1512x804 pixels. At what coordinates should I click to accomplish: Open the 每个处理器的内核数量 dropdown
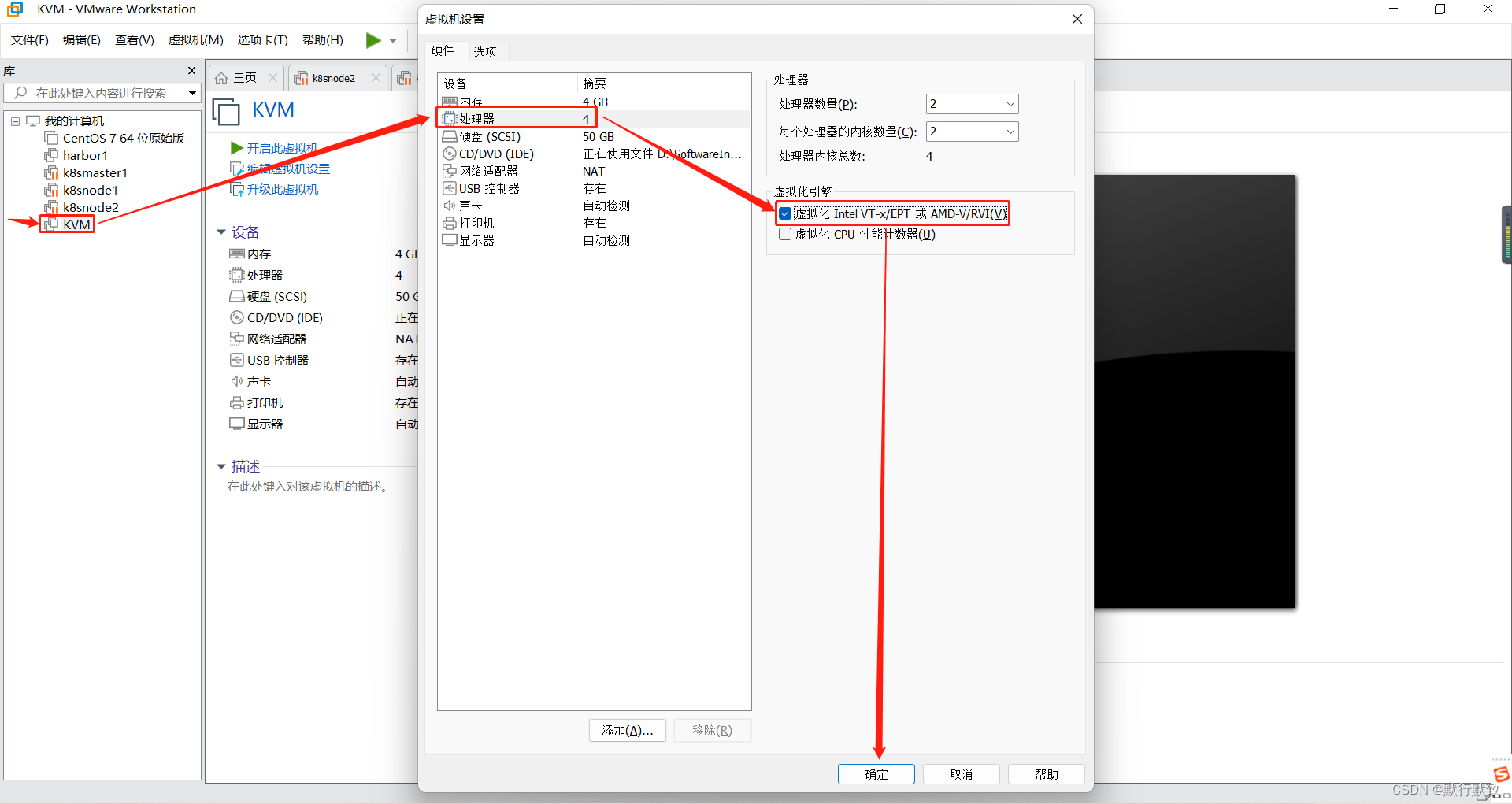point(1010,132)
